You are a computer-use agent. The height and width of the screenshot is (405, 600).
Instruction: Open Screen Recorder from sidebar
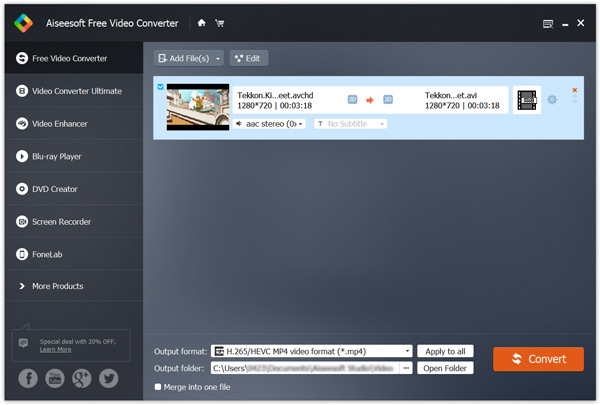pos(74,222)
